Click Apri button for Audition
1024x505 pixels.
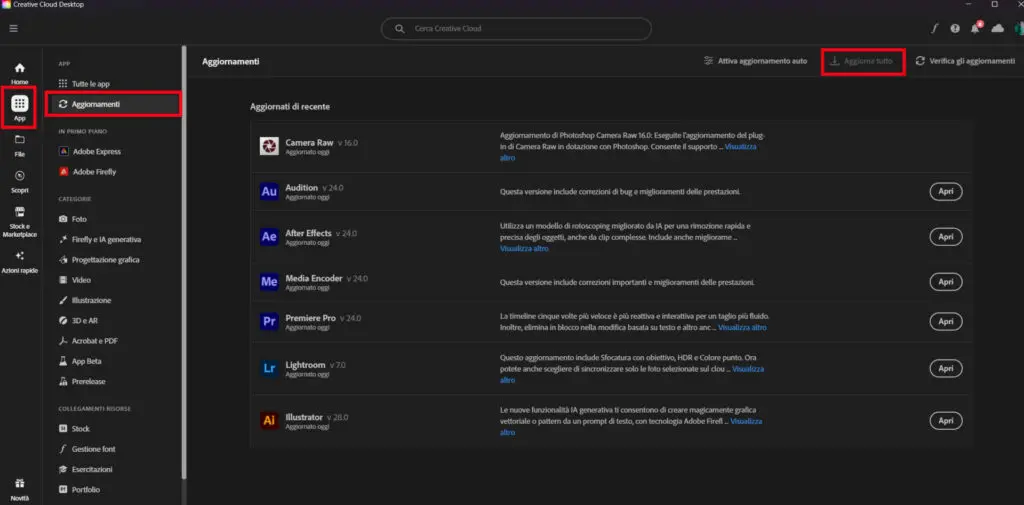click(x=946, y=191)
